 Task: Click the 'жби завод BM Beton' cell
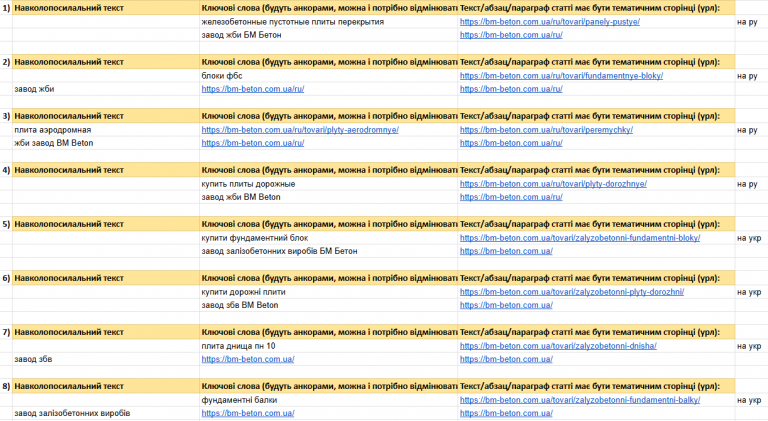click(106, 143)
